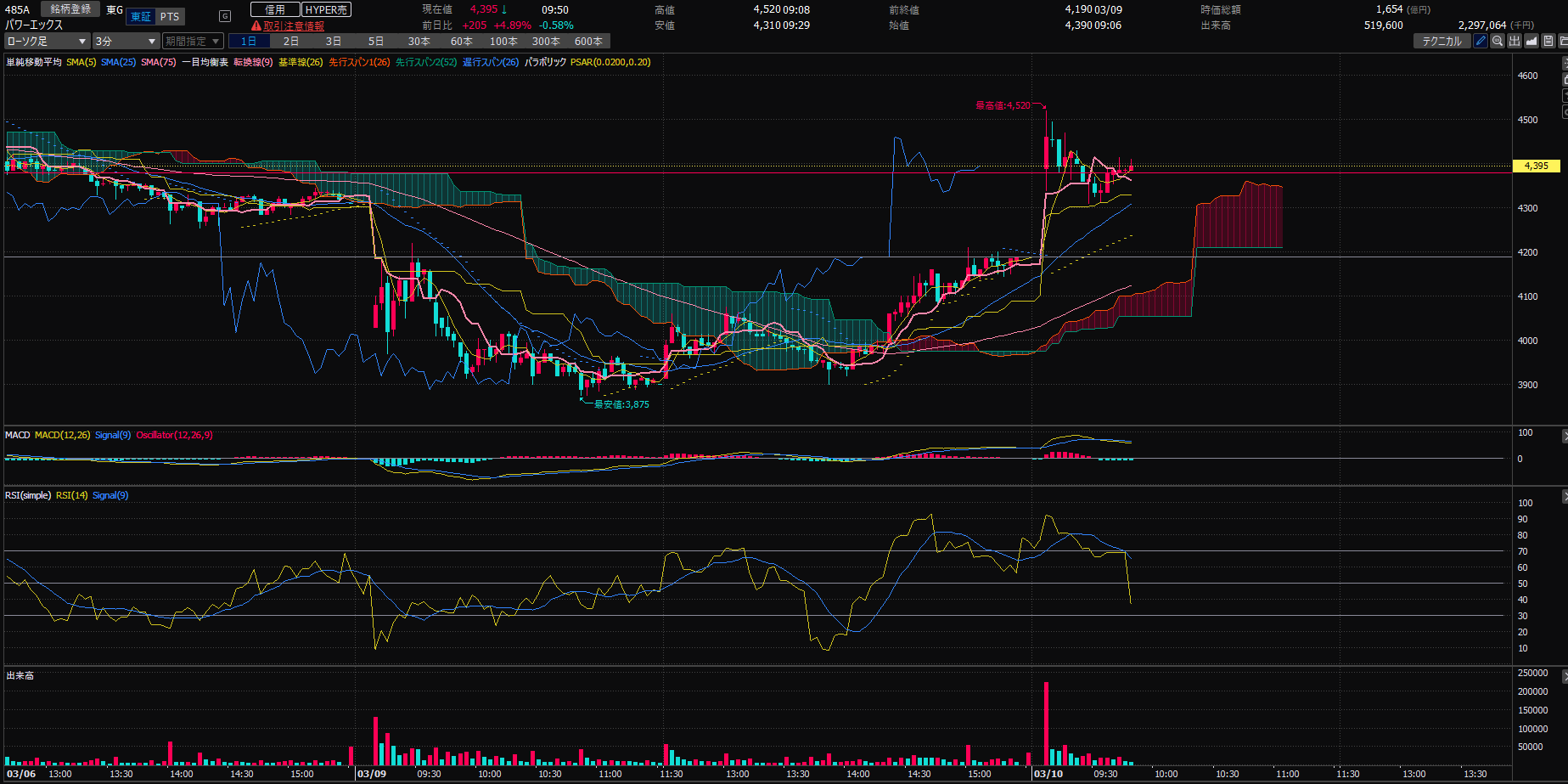
Task: Select the 60本 bar count tab
Action: tap(461, 41)
